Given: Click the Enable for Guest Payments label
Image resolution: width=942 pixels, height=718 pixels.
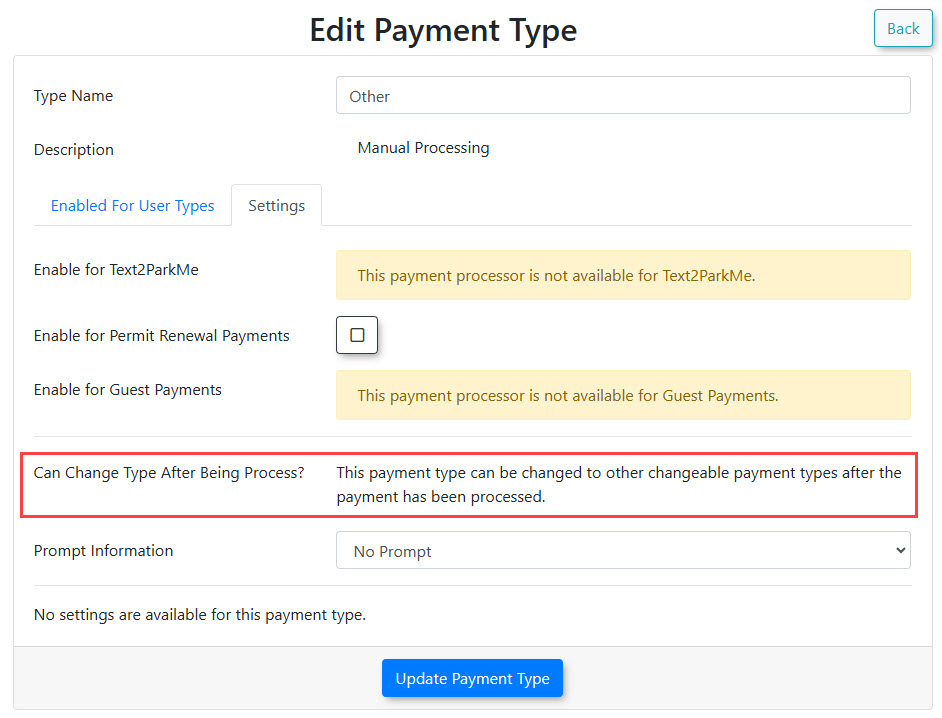Looking at the screenshot, I should click(x=128, y=390).
